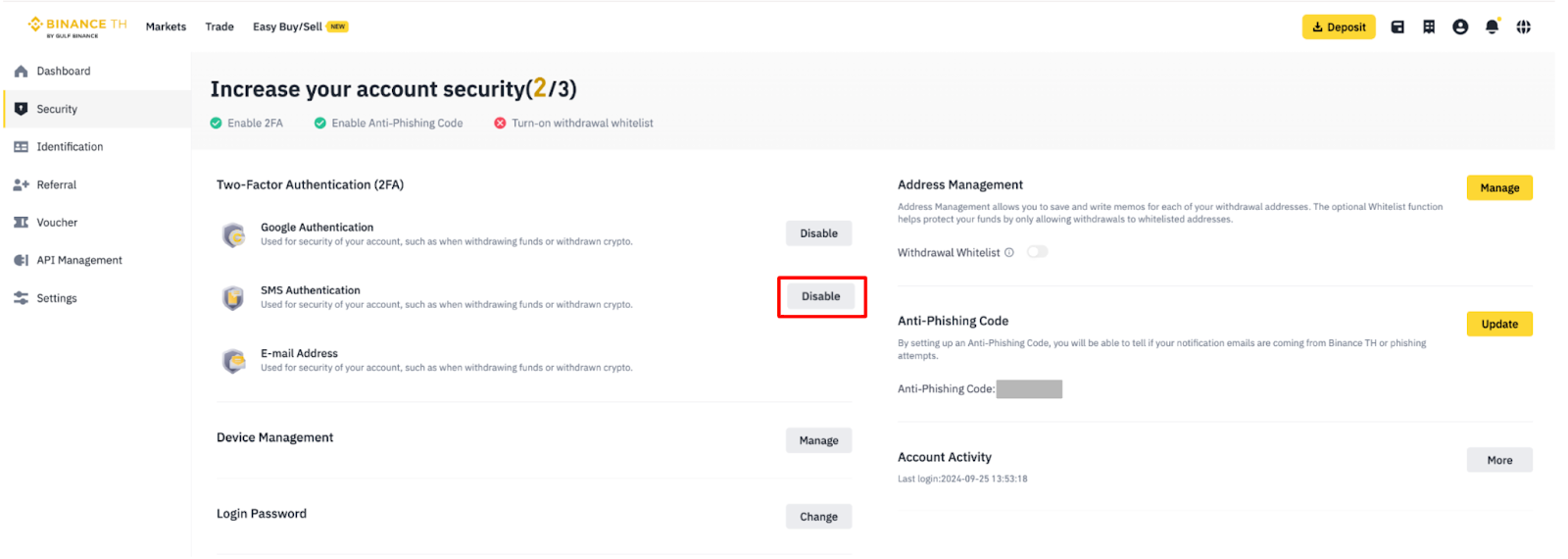Toggle the Withdrawal Whitelist switch
This screenshot has height=559, width=1568.
click(1037, 252)
